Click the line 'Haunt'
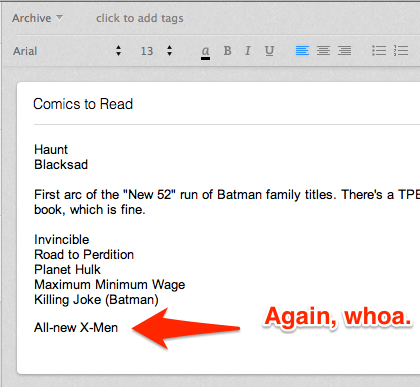 click(x=51, y=149)
